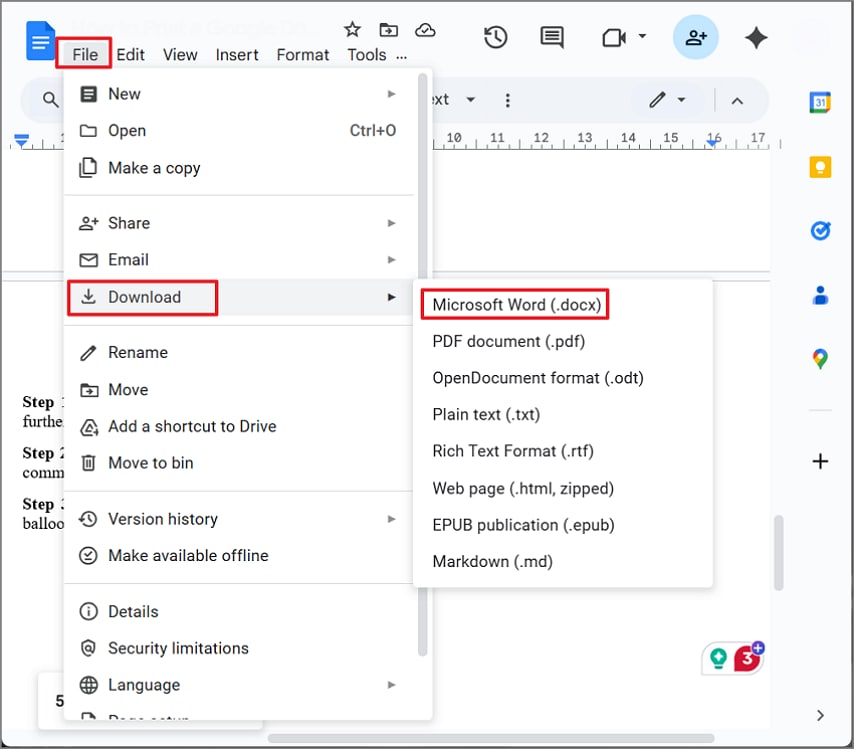Open Google Calendar in the side panel

coord(820,103)
